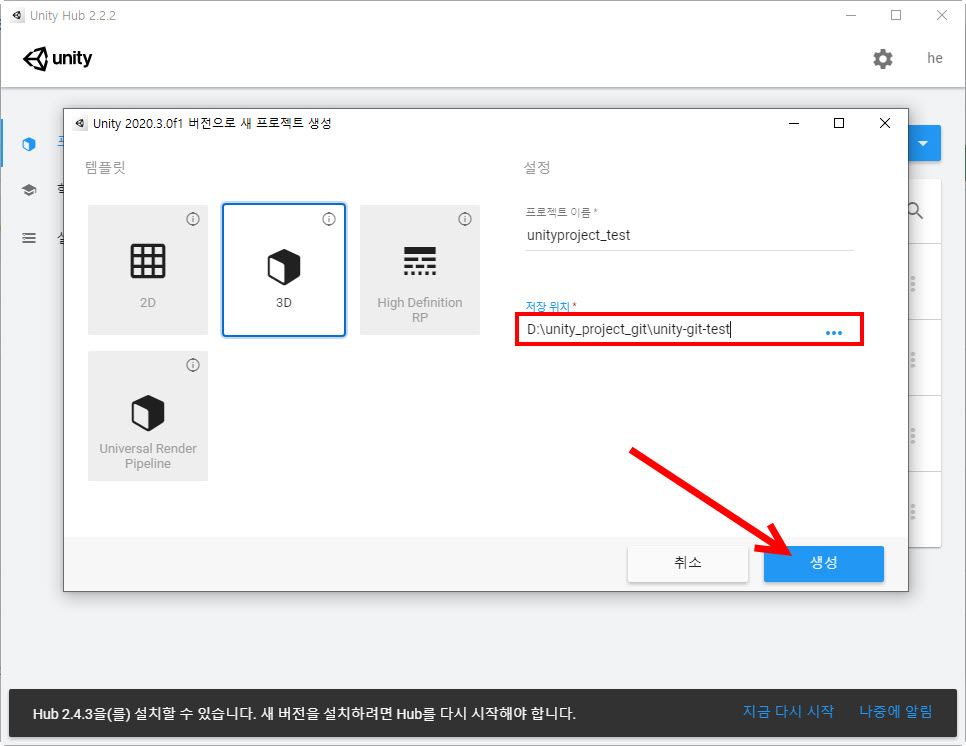Choose the High Definition RP template

coord(420,270)
